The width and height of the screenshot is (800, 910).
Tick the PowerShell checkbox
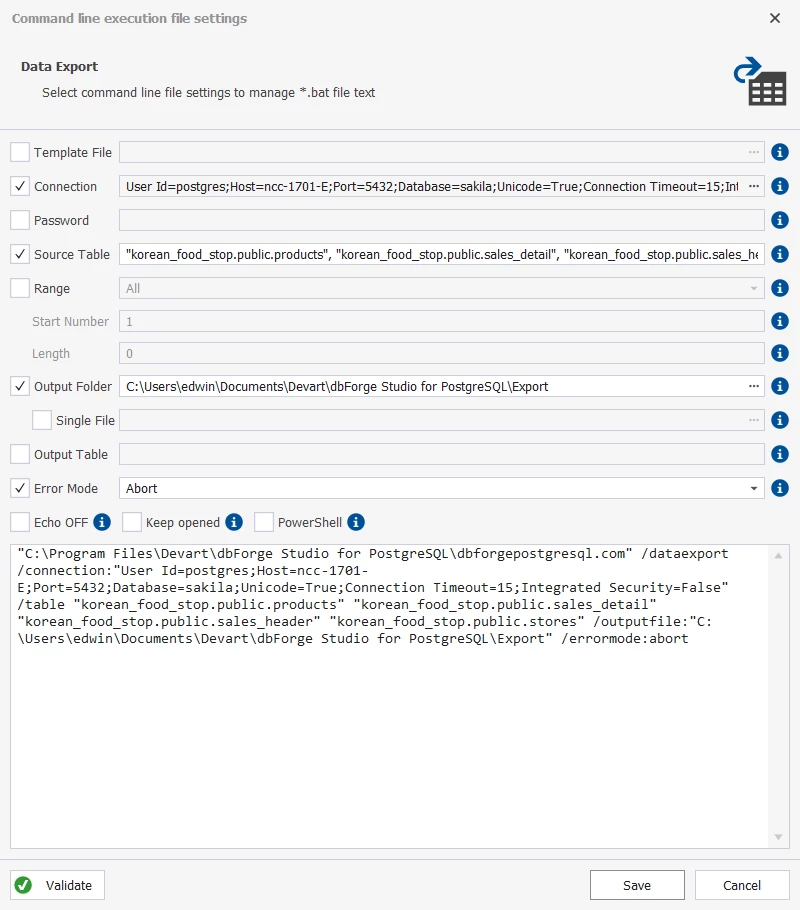[x=264, y=522]
